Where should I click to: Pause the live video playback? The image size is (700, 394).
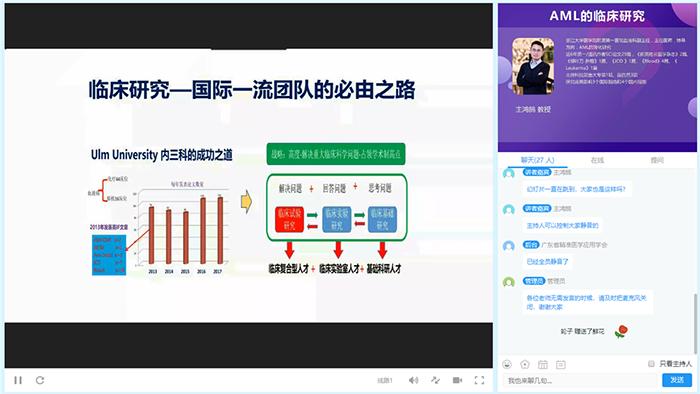pos(18,380)
